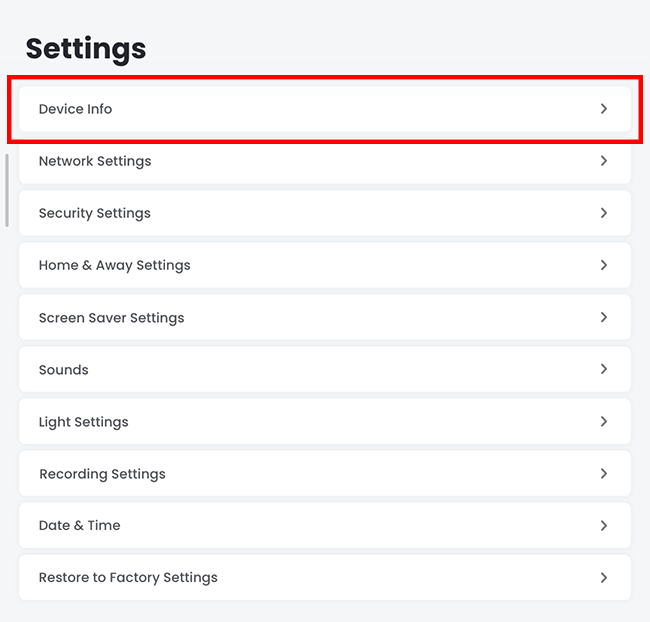
Task: Click chevron icon next to Sounds
Action: pos(604,369)
